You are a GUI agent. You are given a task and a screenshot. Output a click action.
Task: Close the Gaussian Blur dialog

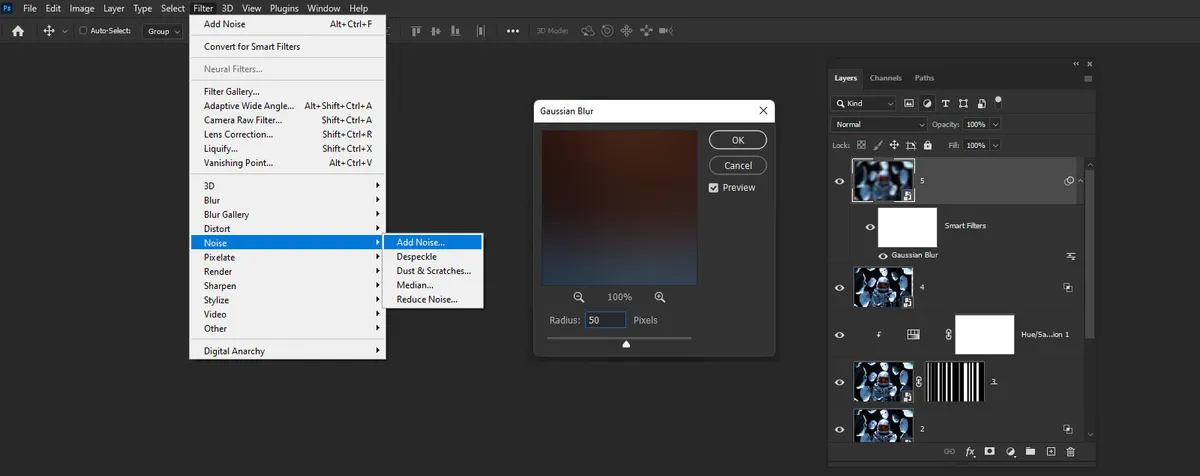(763, 111)
